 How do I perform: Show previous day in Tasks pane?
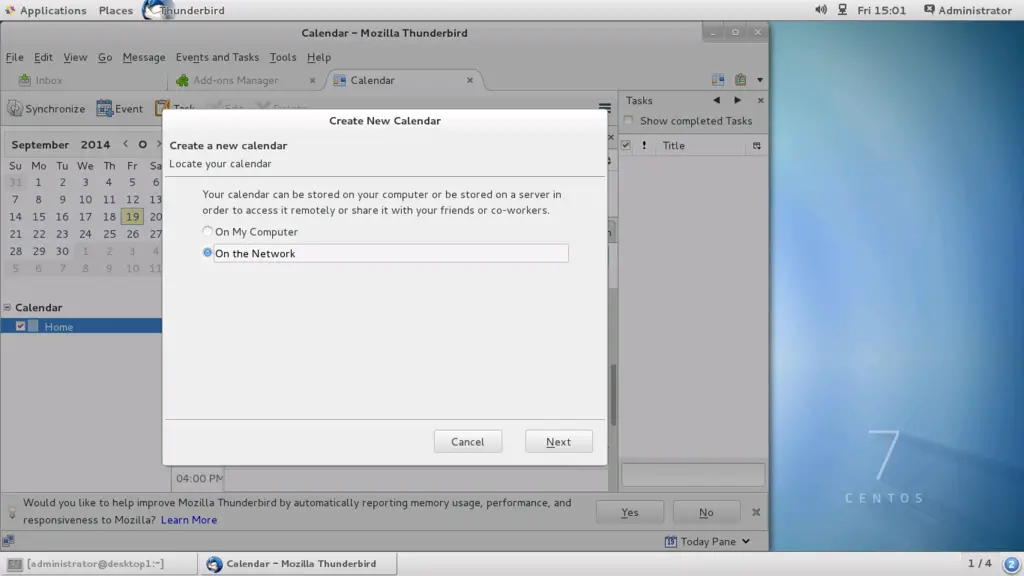pyautogui.click(x=716, y=100)
